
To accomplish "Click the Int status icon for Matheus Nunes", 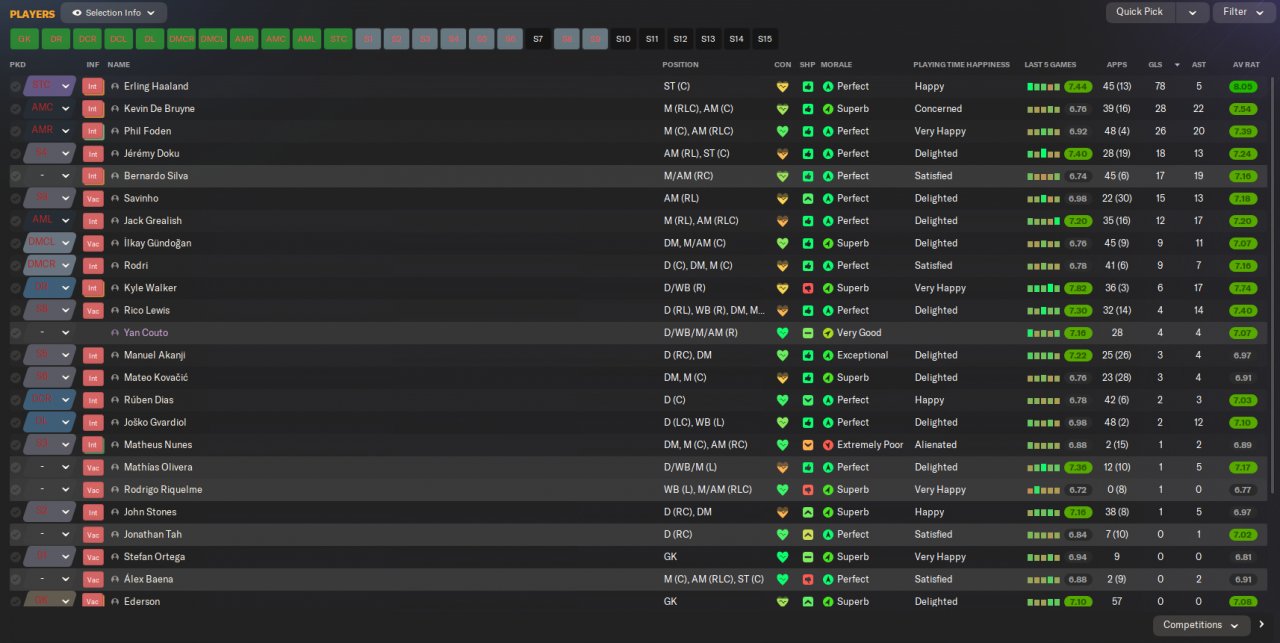I will [93, 445].
